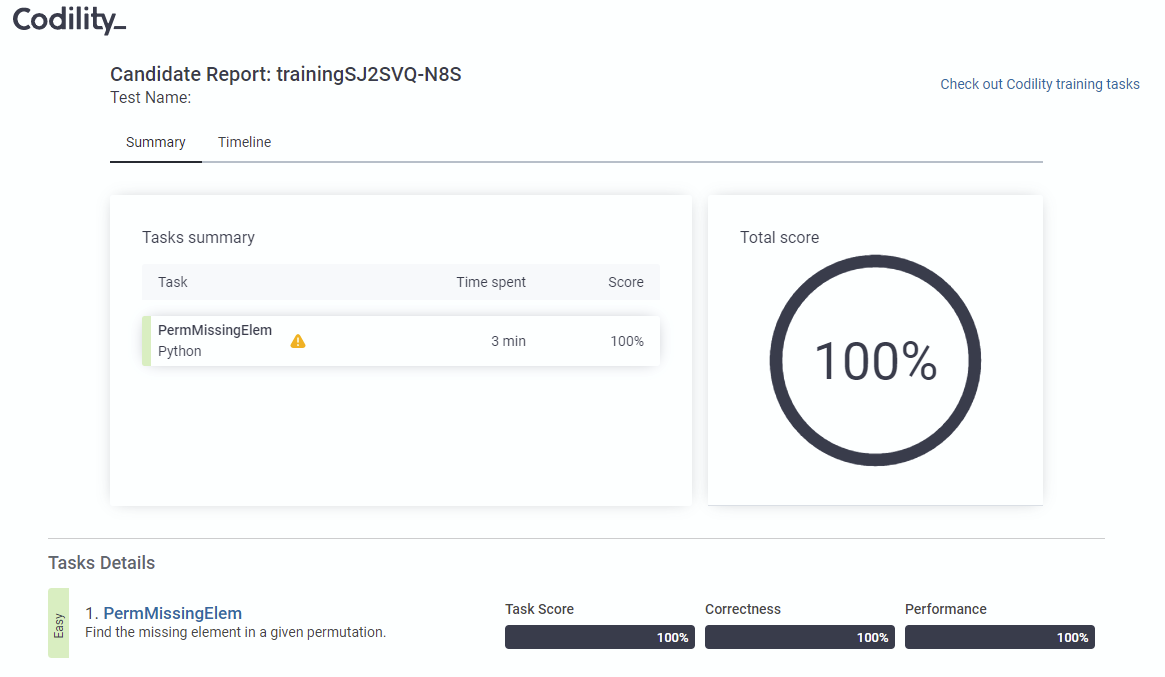The height and width of the screenshot is (677, 1165).
Task: Click the Candidate Report trainingSJ2SVQ-N8S heading
Action: (x=286, y=74)
